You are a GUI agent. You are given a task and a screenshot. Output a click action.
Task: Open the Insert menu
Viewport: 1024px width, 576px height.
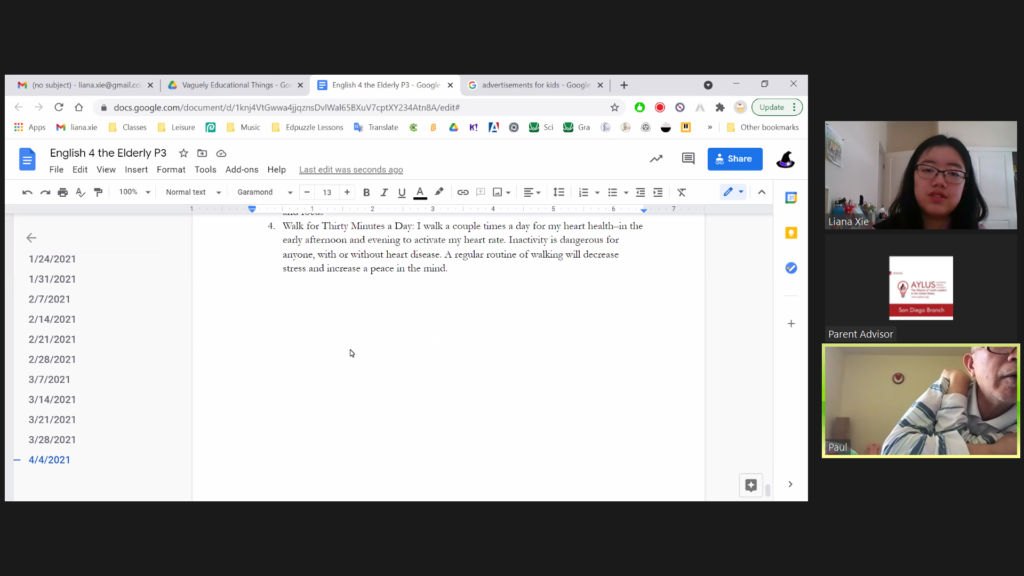[x=136, y=170]
